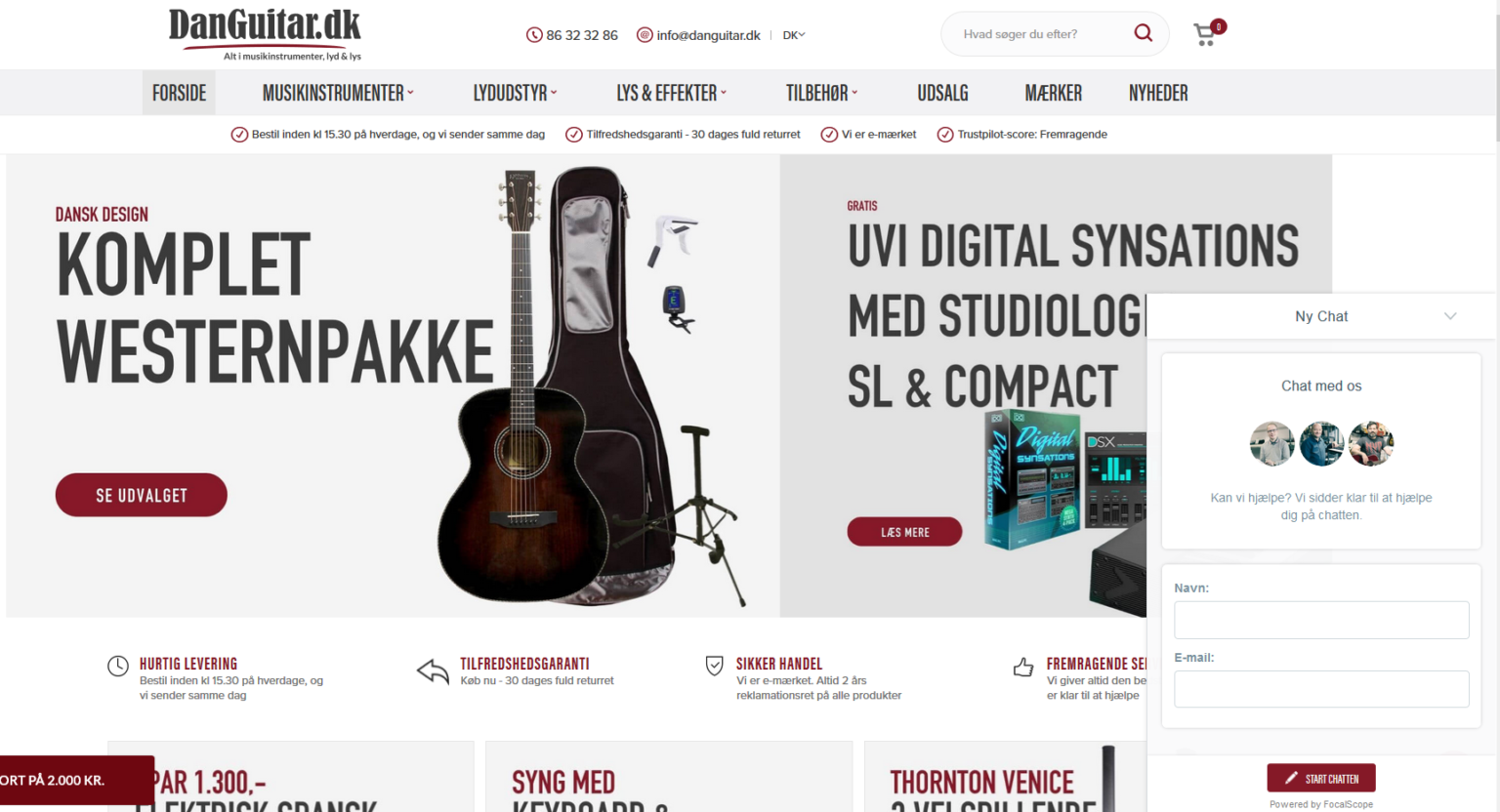The height and width of the screenshot is (812, 1500).
Task: Open the DK language dropdown
Action: [x=794, y=35]
